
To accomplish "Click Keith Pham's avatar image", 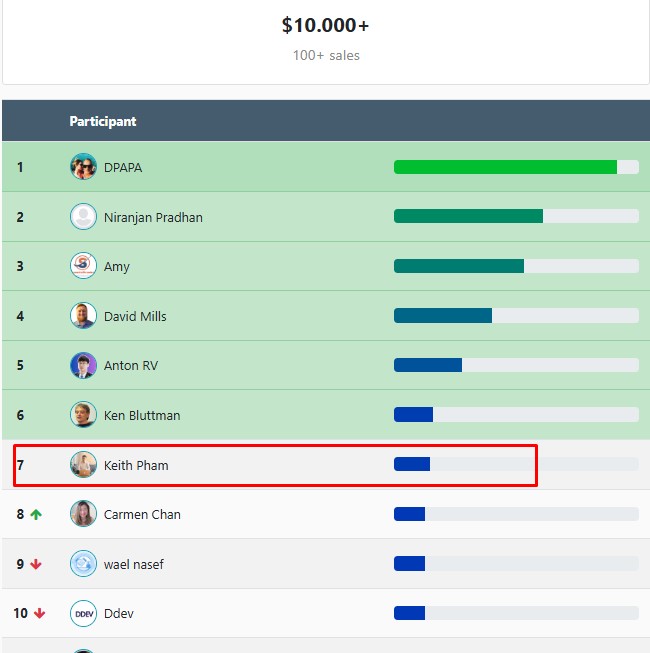I will tap(83, 465).
